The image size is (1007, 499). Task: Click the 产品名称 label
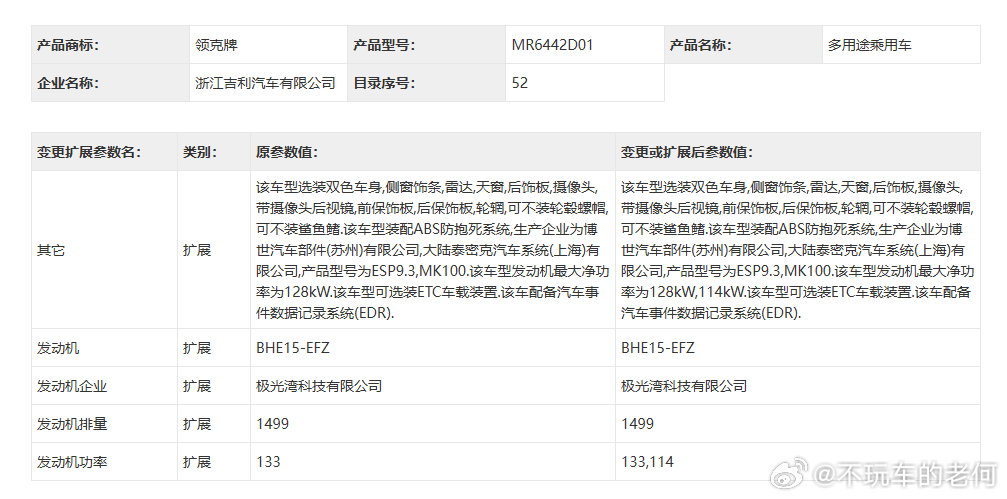[700, 45]
